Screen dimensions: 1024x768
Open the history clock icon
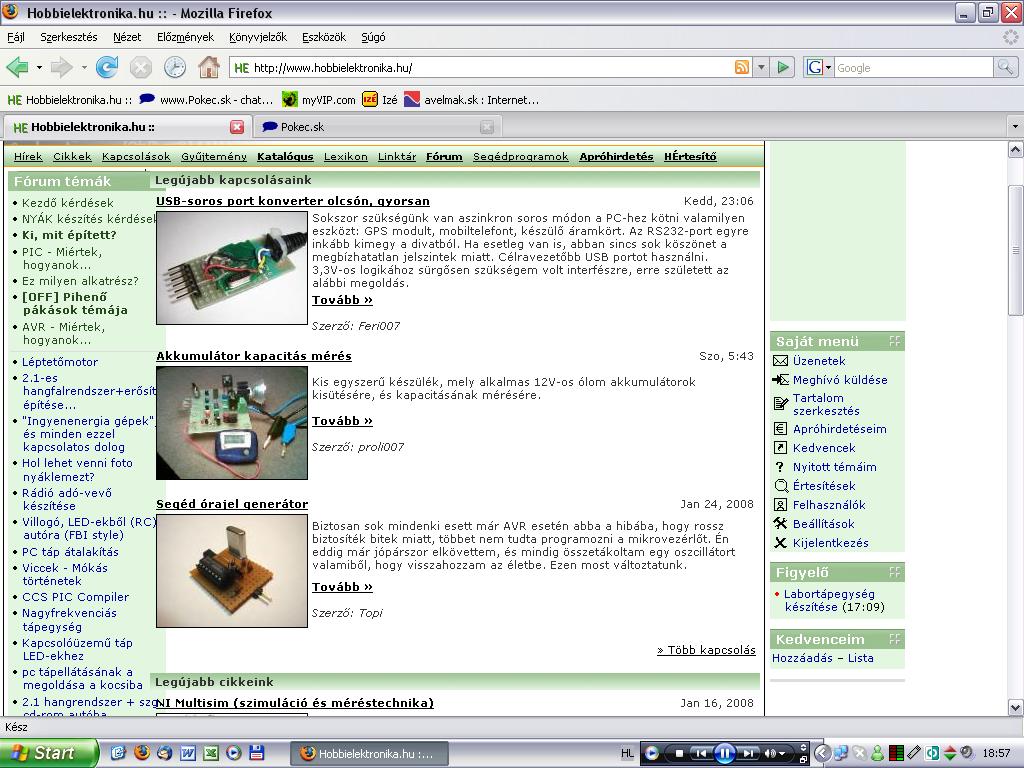[174, 67]
